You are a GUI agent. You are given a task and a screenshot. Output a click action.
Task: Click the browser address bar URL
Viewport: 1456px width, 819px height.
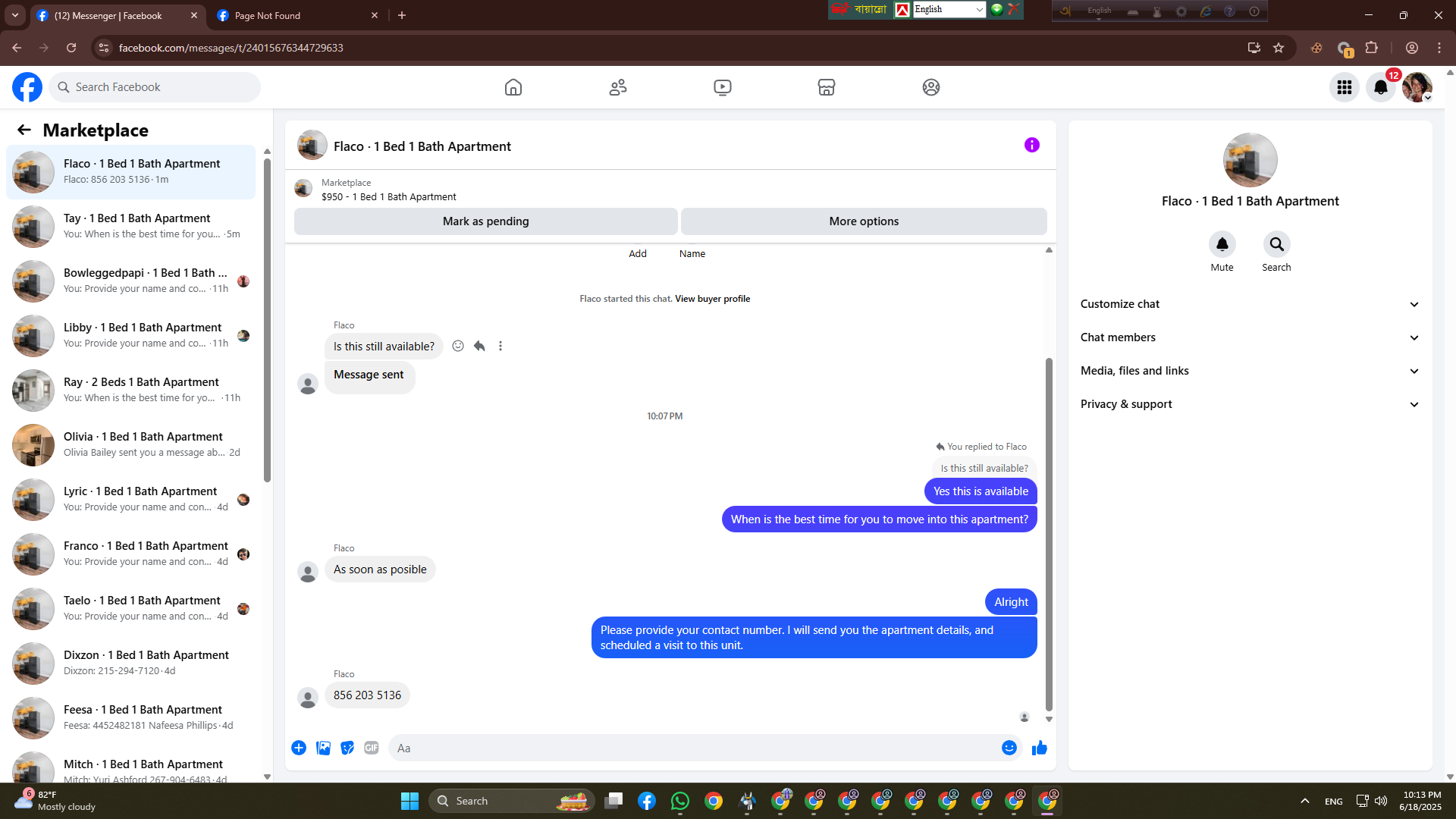(x=231, y=48)
